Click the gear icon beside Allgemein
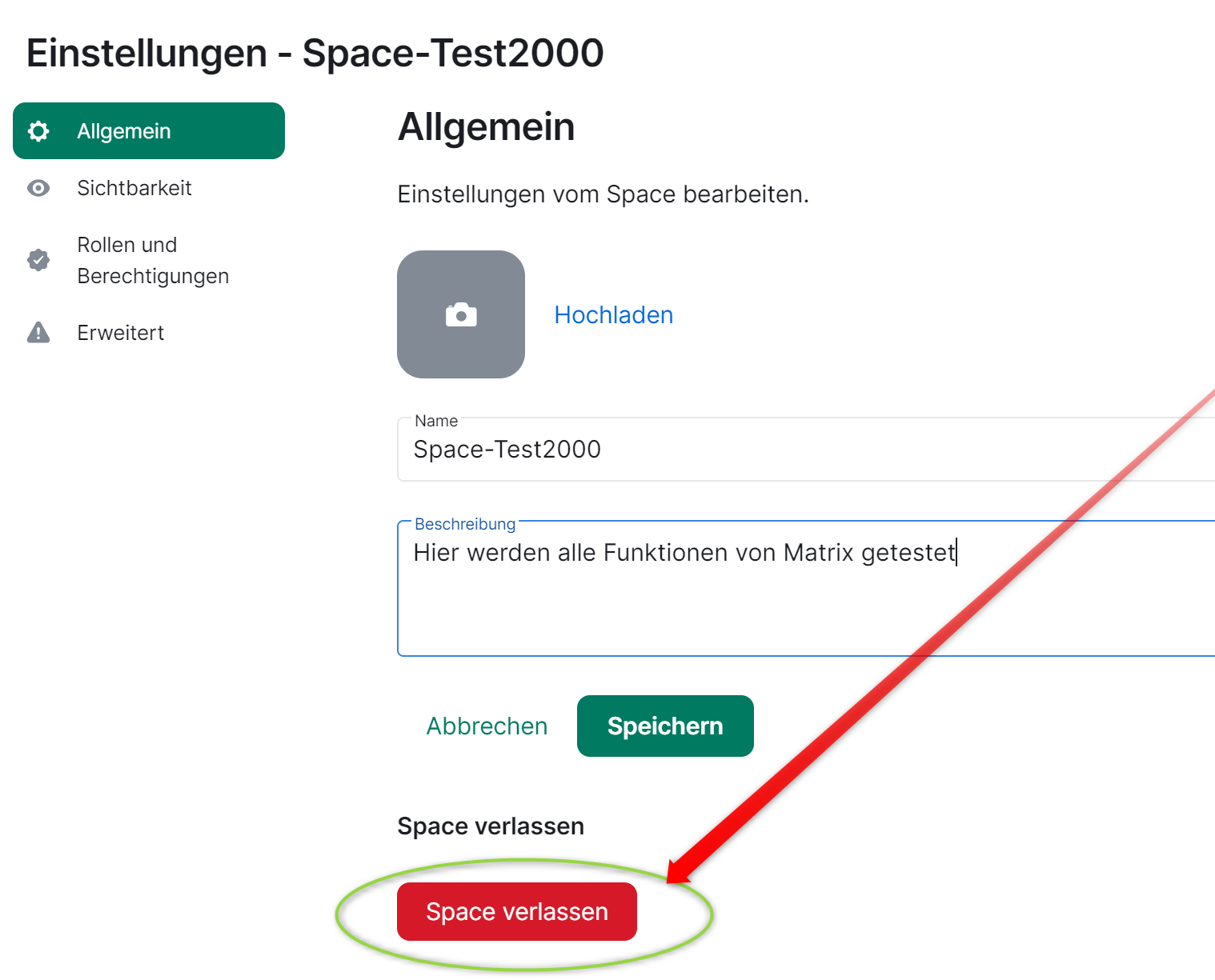 pos(38,131)
